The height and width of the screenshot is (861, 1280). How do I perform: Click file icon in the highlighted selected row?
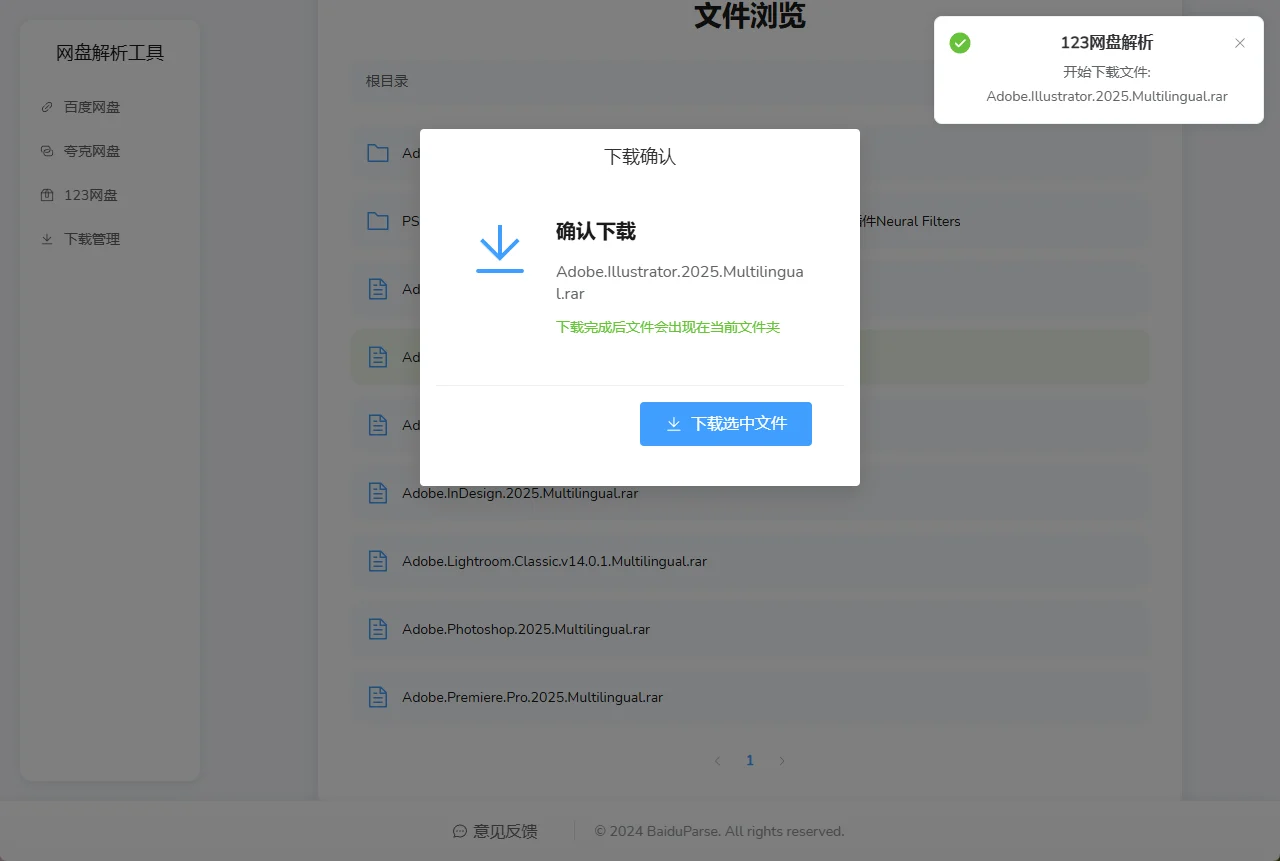pyautogui.click(x=378, y=357)
